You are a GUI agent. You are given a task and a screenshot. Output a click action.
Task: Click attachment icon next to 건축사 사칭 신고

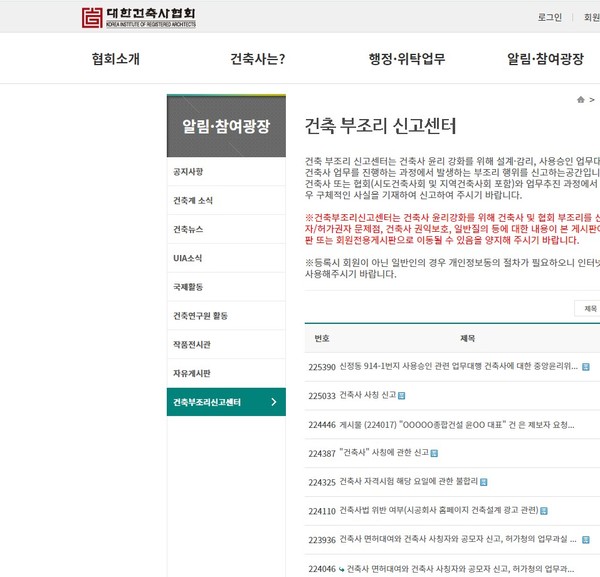coord(401,396)
